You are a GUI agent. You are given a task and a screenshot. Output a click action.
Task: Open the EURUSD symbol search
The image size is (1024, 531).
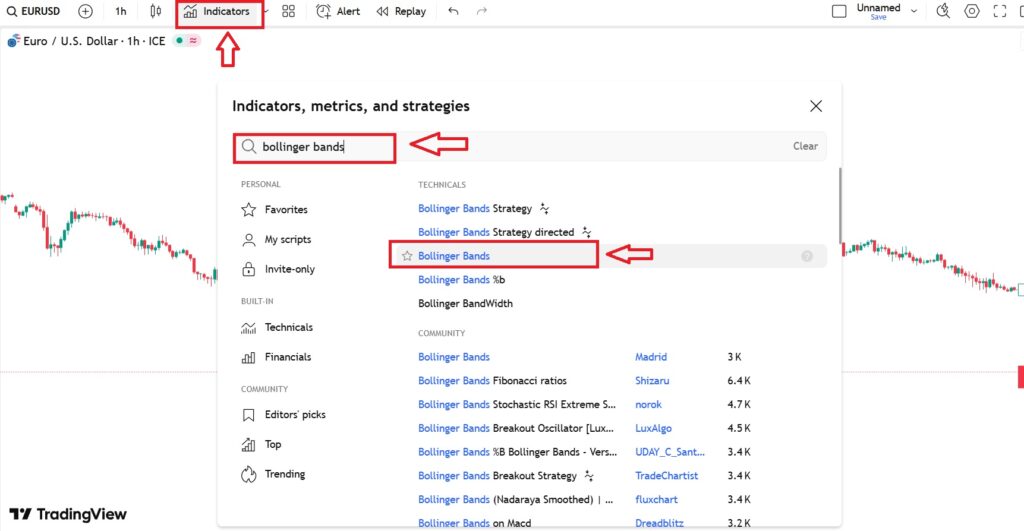pos(35,12)
